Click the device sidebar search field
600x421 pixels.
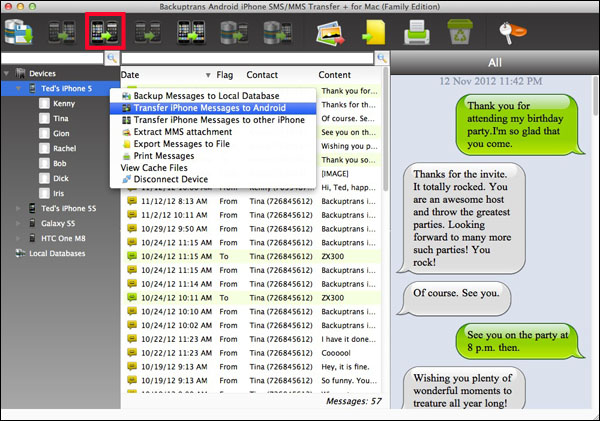[x=52, y=58]
